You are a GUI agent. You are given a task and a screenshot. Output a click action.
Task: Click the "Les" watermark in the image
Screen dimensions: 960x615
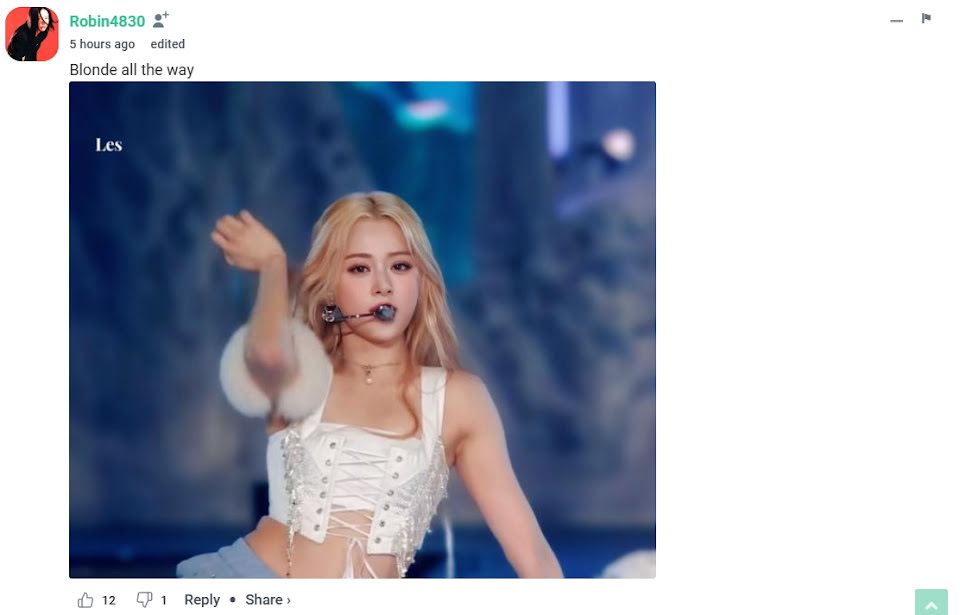click(109, 145)
